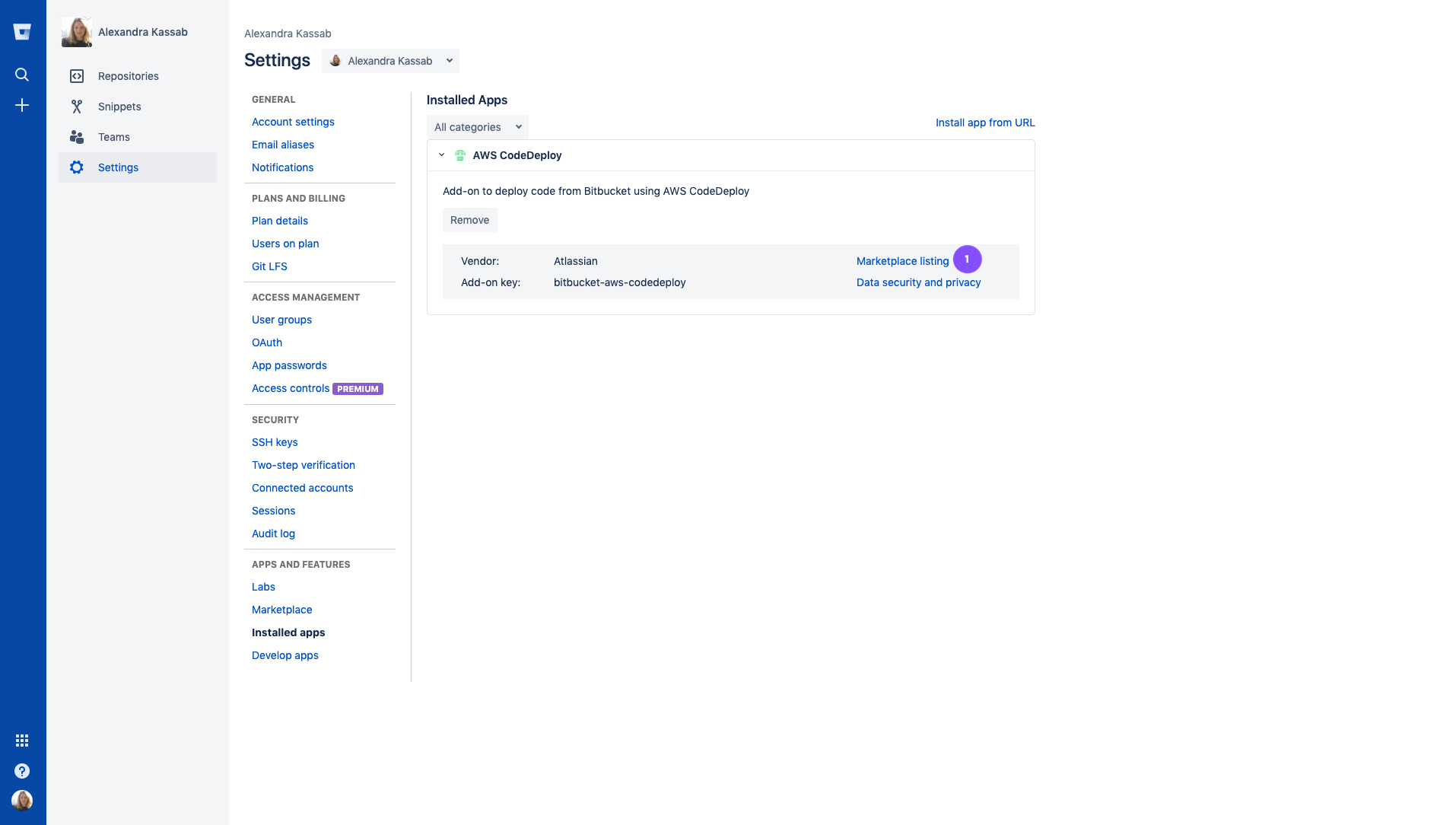The width and height of the screenshot is (1456, 825).
Task: Open the All categories dropdown
Action: click(x=478, y=127)
